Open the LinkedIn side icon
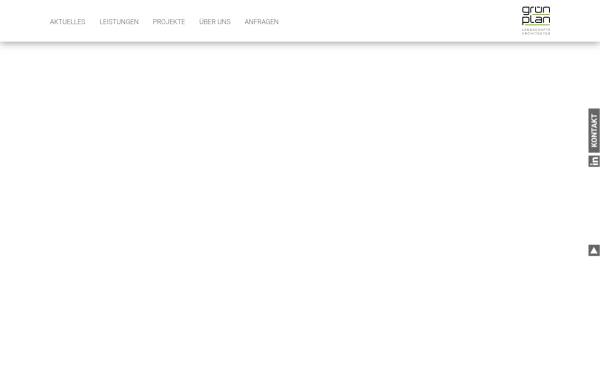Viewport: 600px width, 375px height. coord(594,161)
